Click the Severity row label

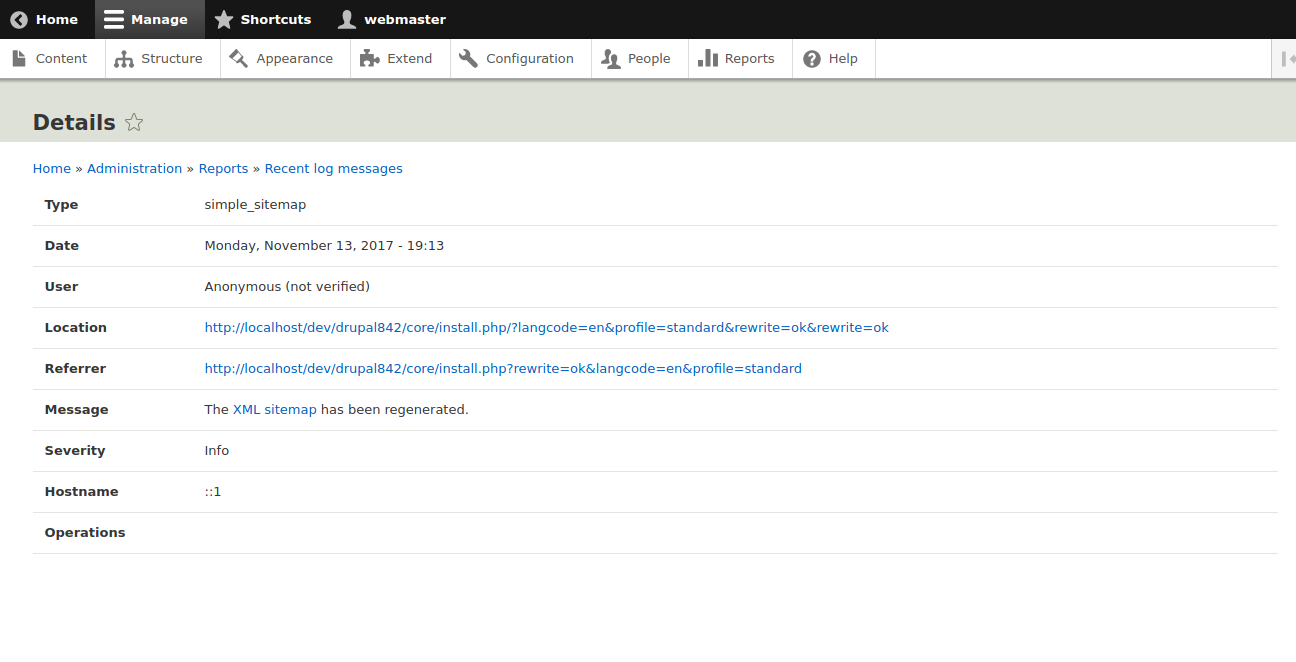pos(75,451)
